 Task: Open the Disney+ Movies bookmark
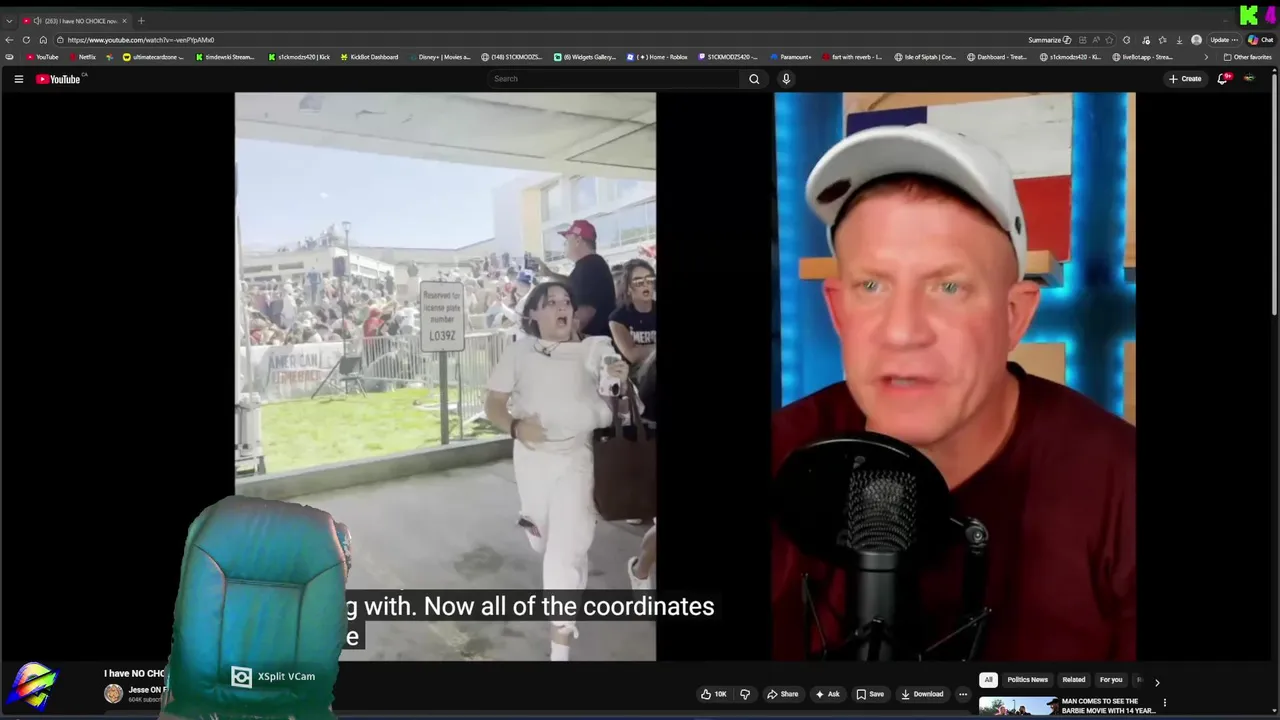tap(439, 57)
